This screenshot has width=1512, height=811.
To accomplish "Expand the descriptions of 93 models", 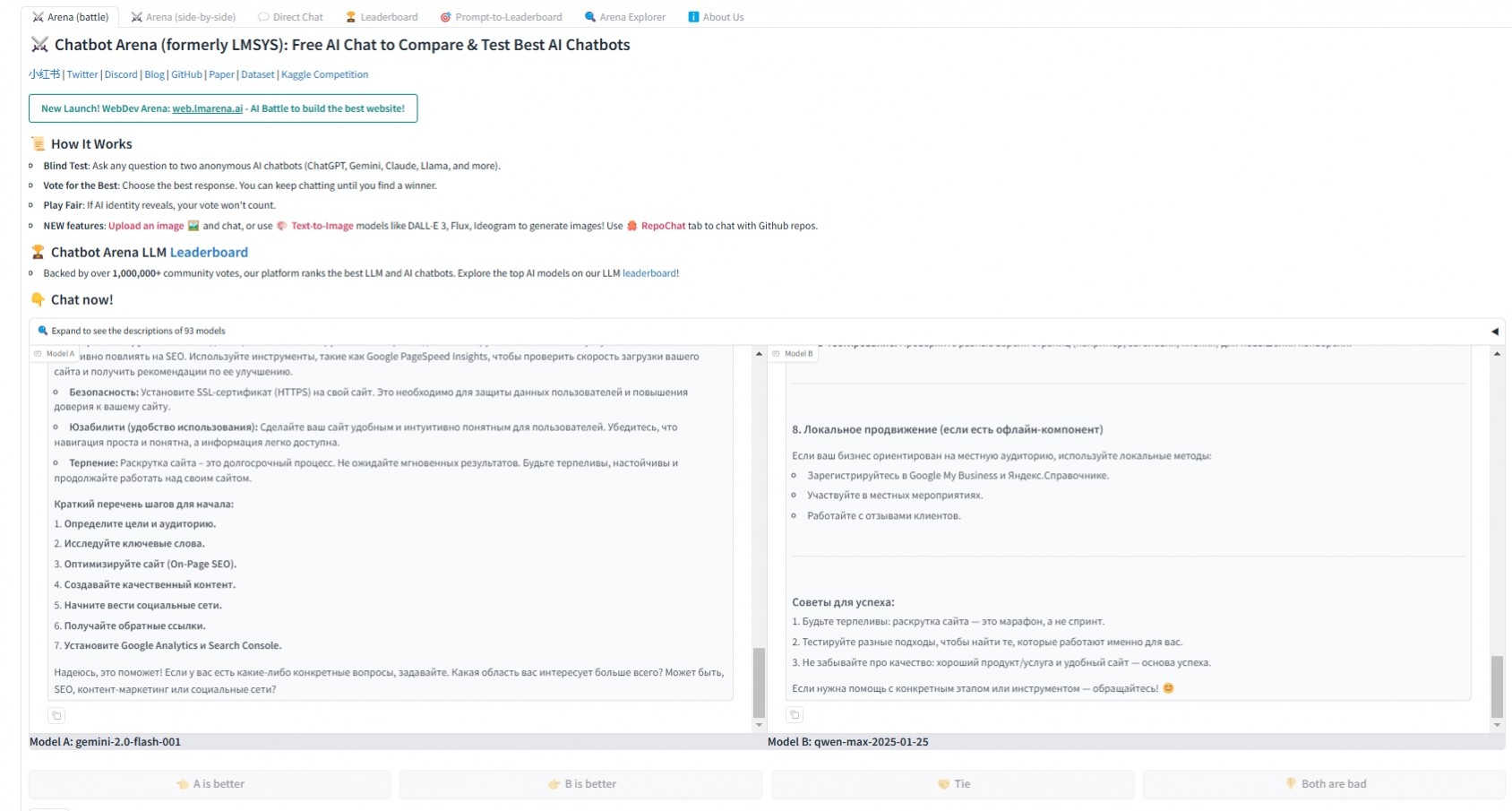I will pos(767,331).
